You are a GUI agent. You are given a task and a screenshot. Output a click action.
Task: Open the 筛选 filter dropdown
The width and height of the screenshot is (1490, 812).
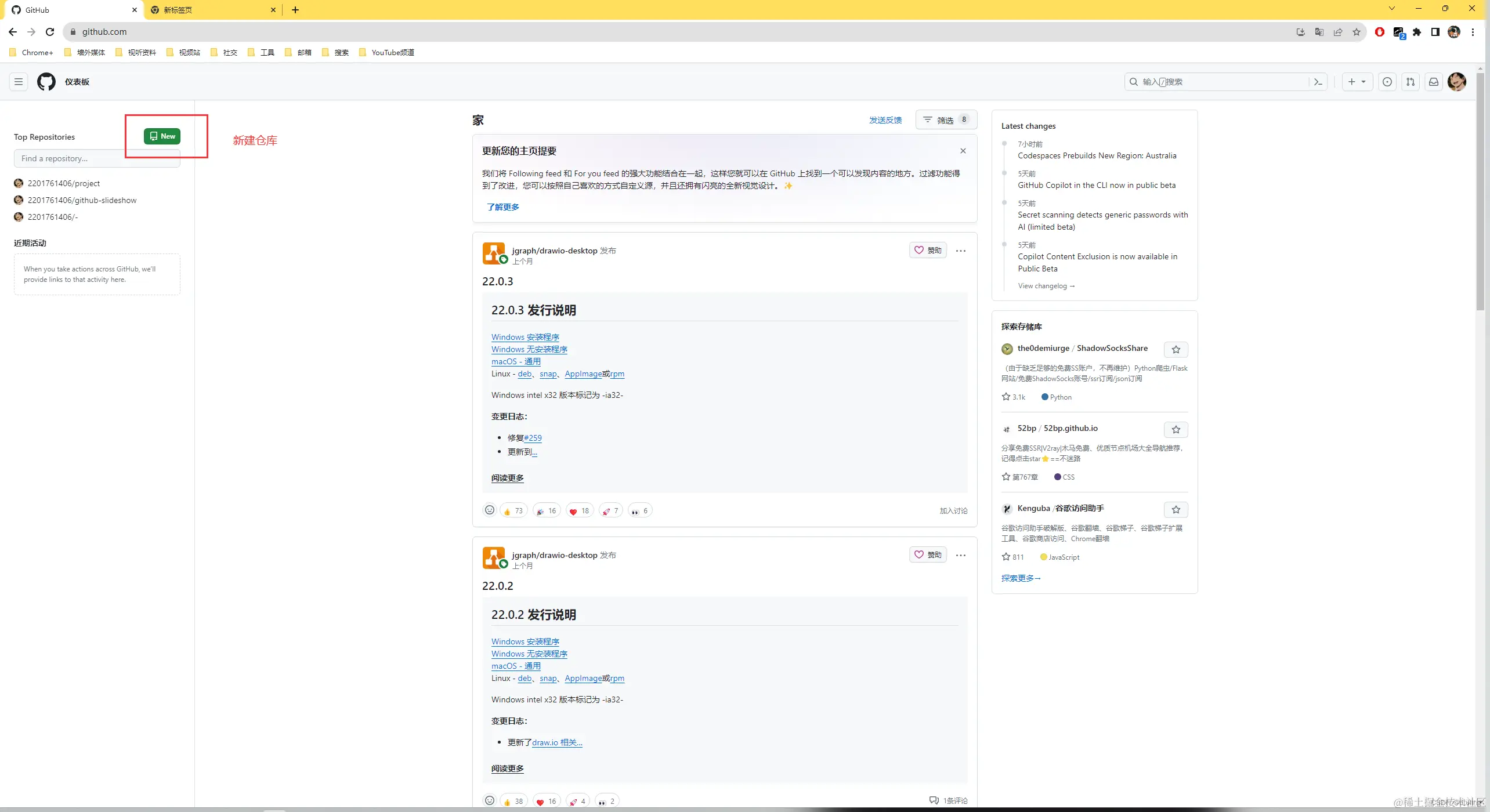click(x=946, y=119)
